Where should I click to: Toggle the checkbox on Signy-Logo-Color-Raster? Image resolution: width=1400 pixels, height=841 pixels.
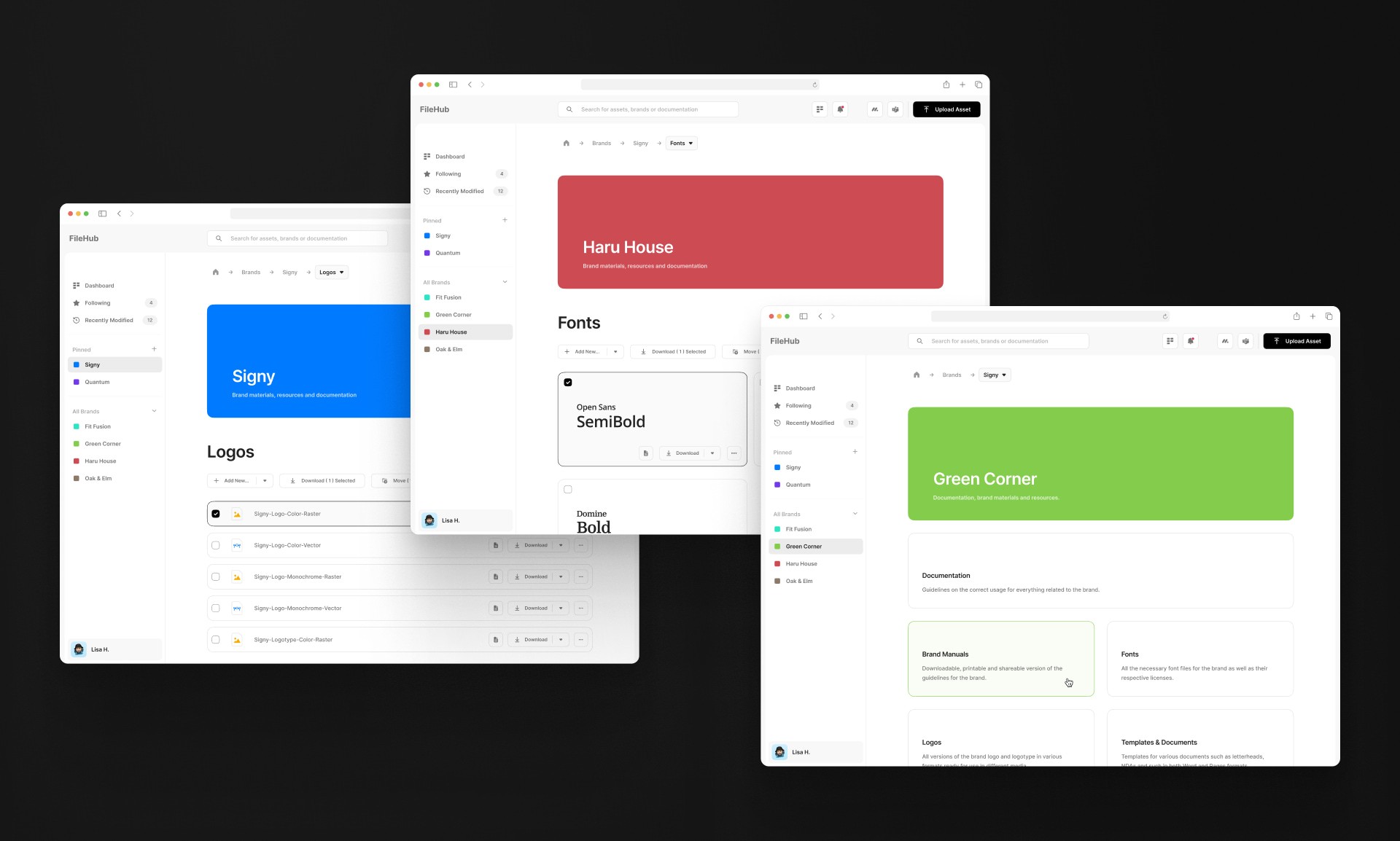tap(215, 513)
